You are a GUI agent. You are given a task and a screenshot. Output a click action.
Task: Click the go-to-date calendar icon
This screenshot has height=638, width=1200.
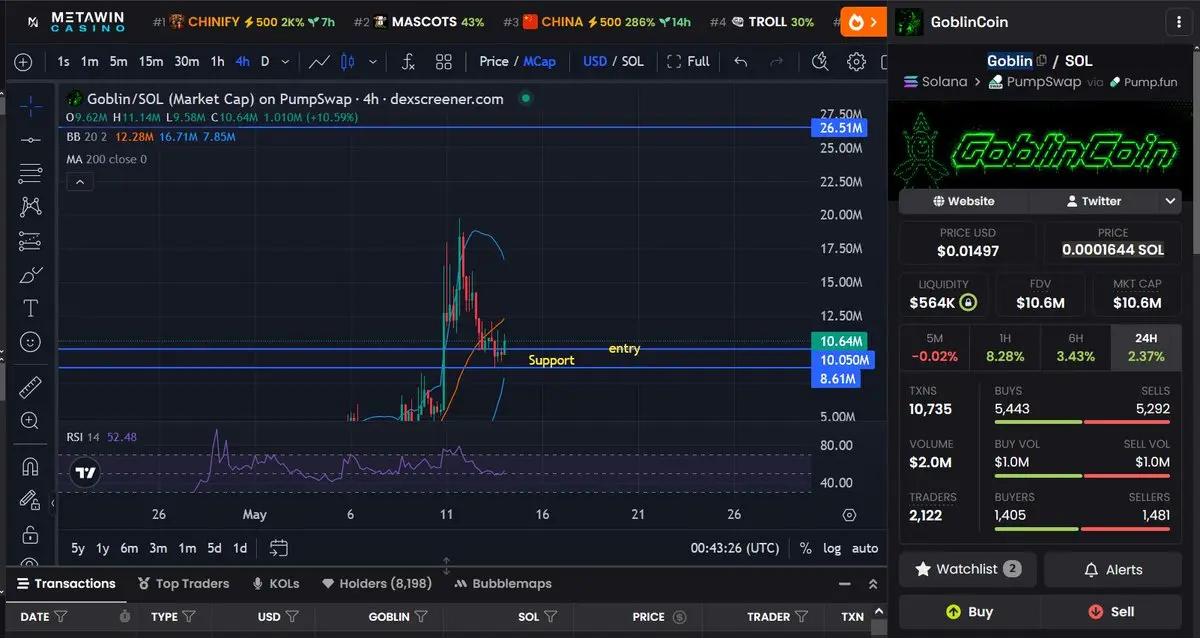click(279, 548)
